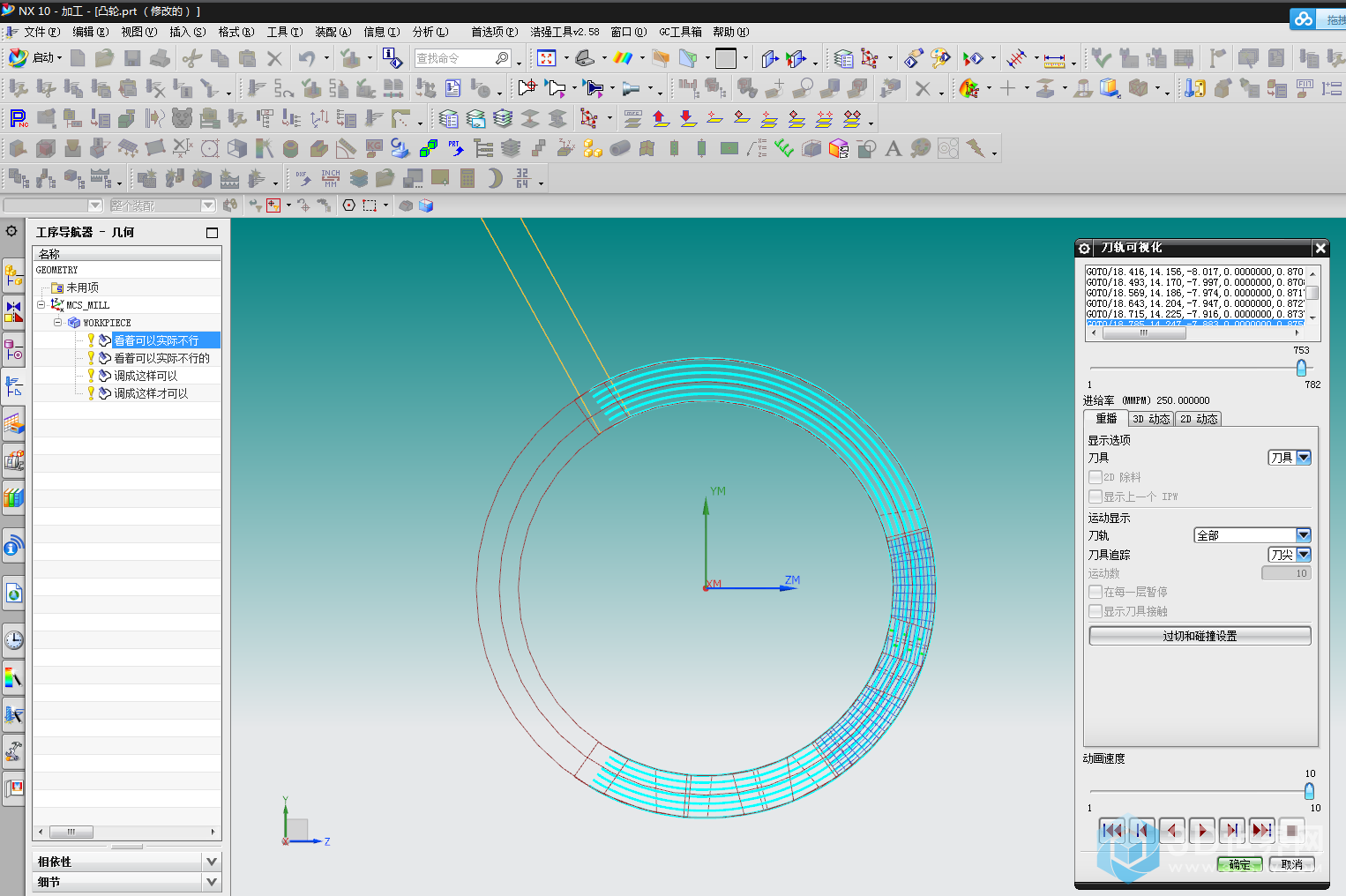Expand the 相依性 panel section

pyautogui.click(x=211, y=862)
